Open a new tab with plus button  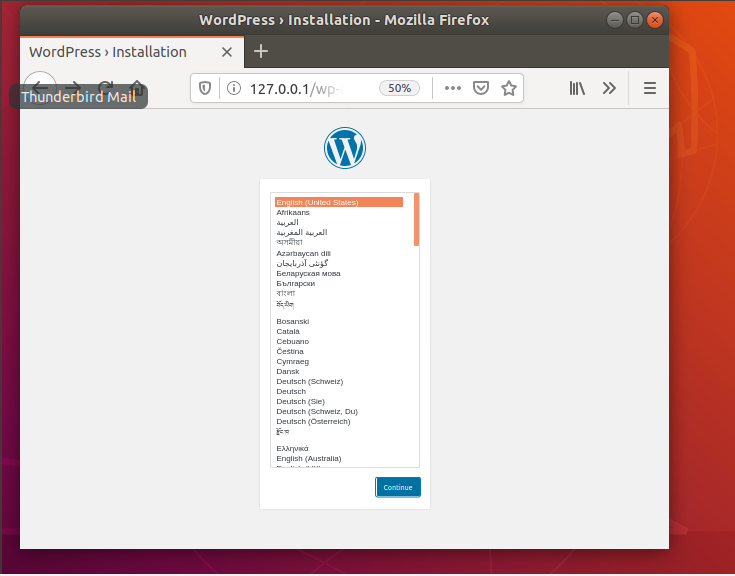pyautogui.click(x=261, y=51)
